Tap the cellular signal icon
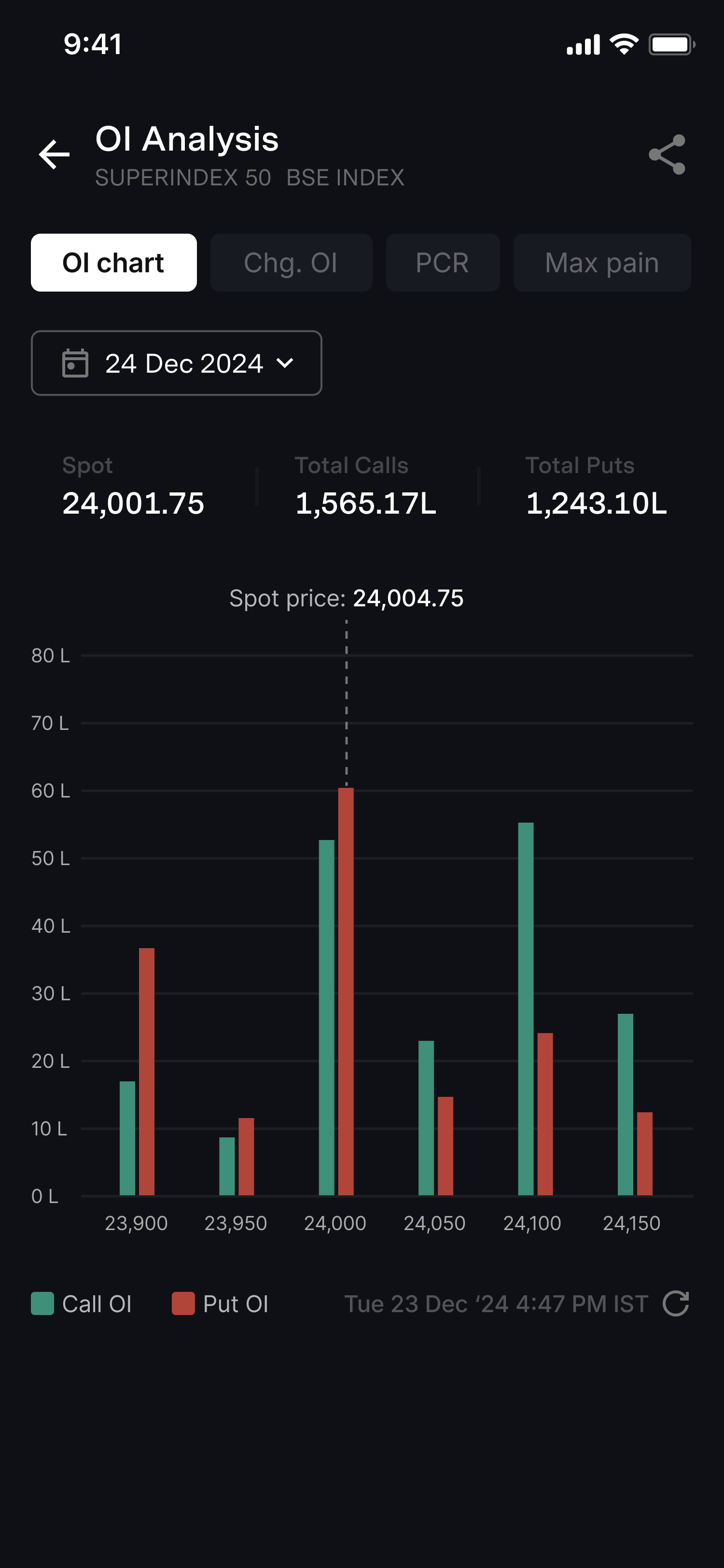The height and width of the screenshot is (1568, 724). coord(583,45)
